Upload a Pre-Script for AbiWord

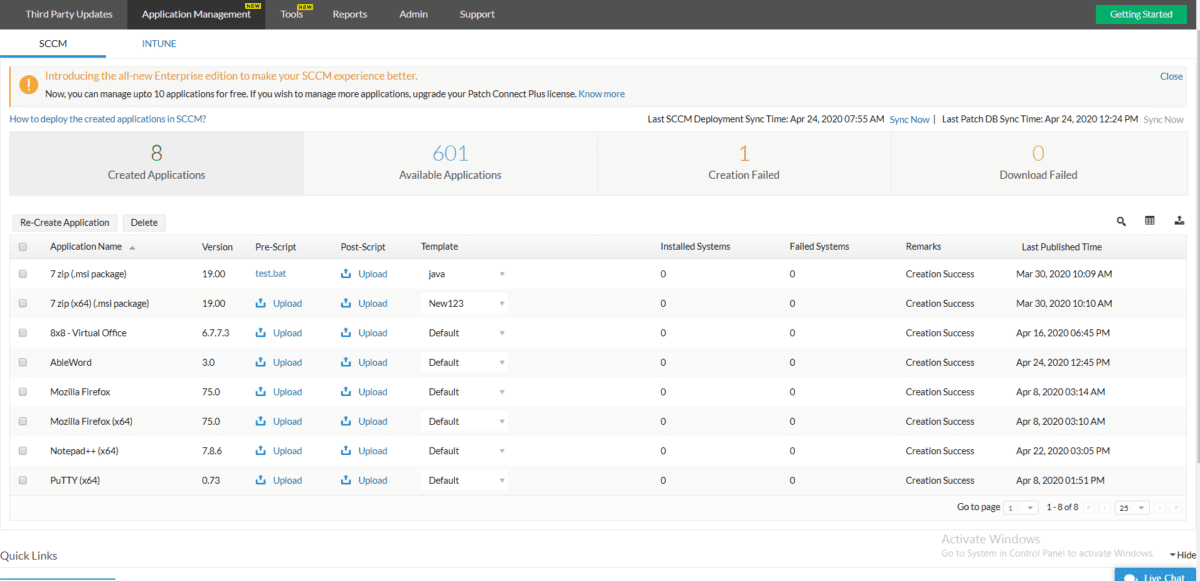point(279,362)
